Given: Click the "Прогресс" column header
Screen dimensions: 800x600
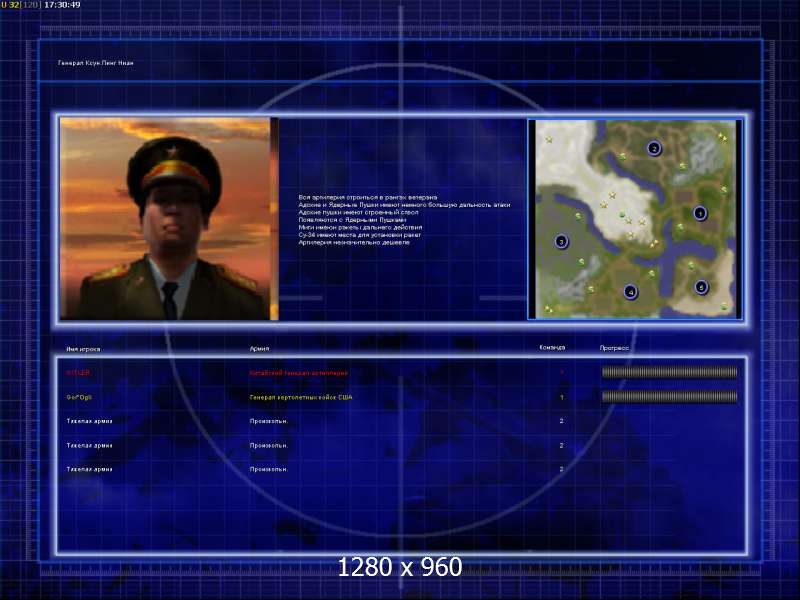Looking at the screenshot, I should pyautogui.click(x=614, y=348).
